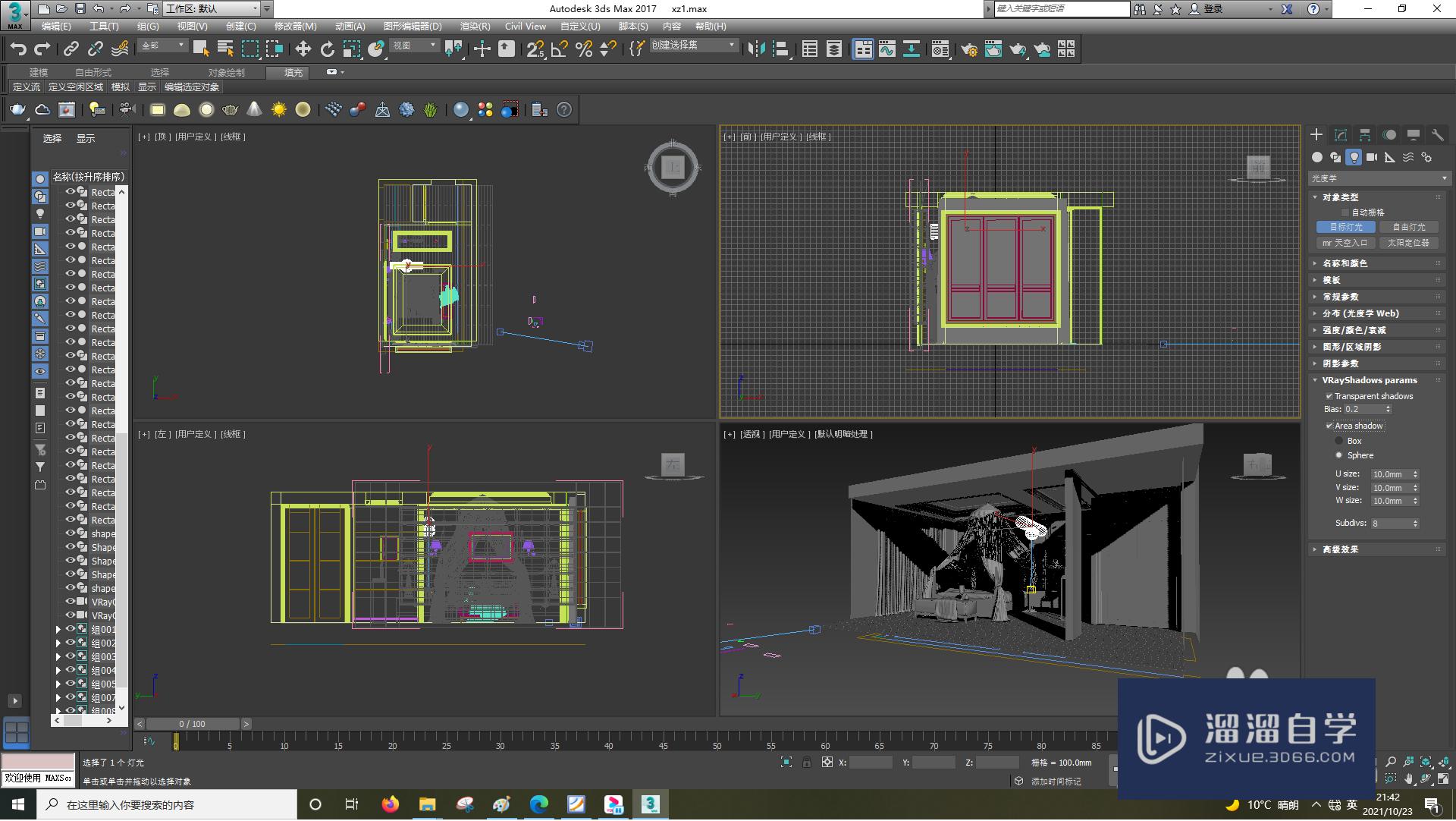Screen dimensions: 1456x821
Task: Toggle display lights filter in scene explorer
Action: pyautogui.click(x=40, y=214)
